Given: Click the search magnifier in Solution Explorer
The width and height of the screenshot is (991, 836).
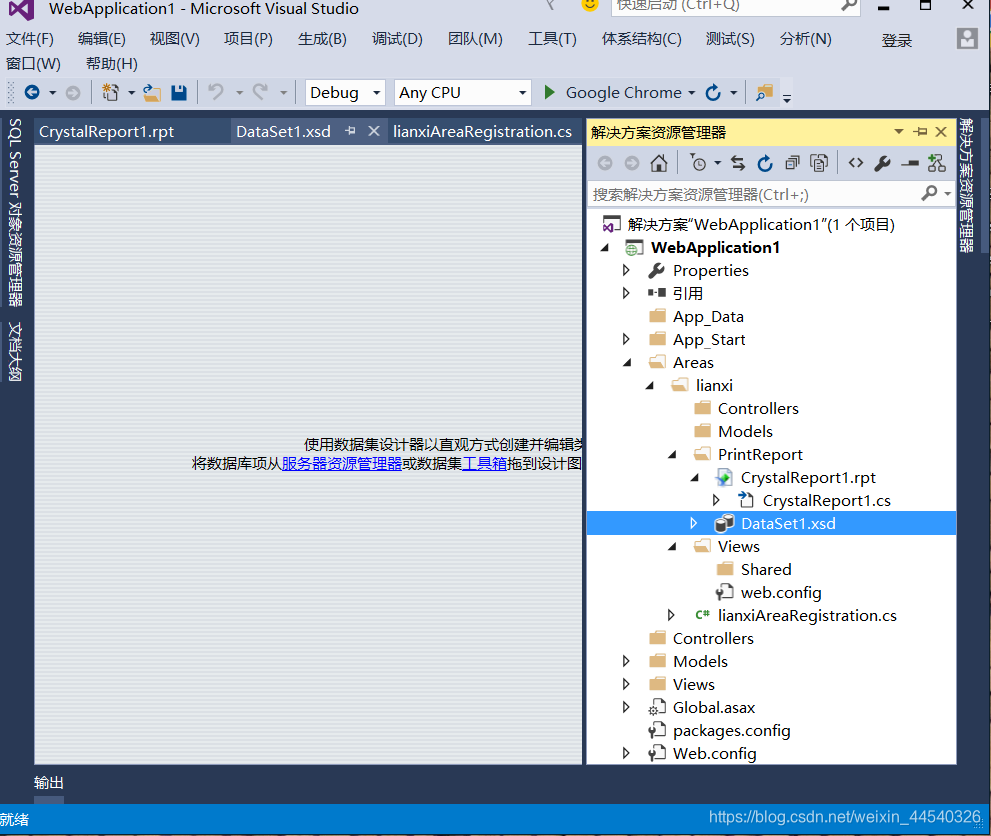Looking at the screenshot, I should [x=930, y=193].
